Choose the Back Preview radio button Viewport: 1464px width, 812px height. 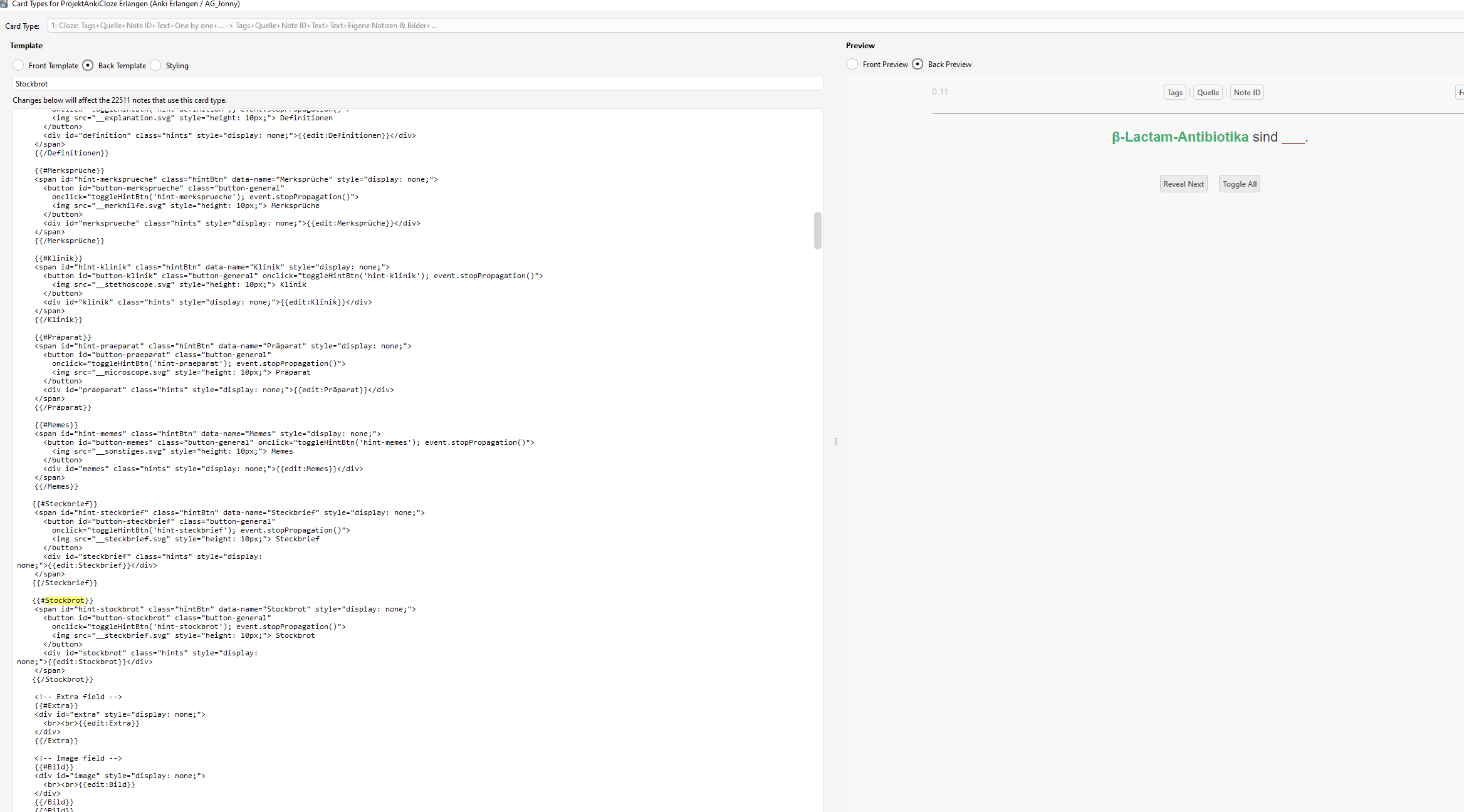pyautogui.click(x=918, y=65)
